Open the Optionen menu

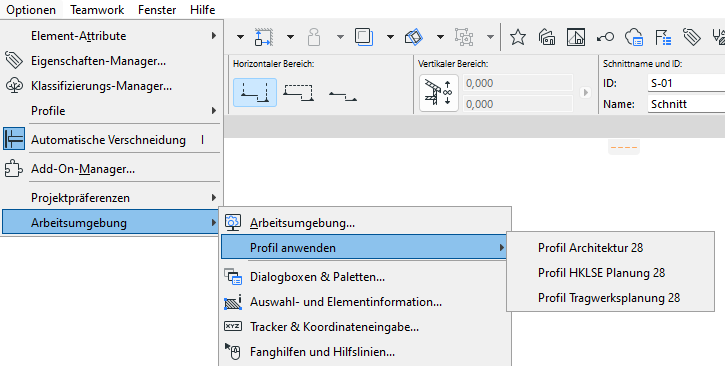(x=31, y=10)
